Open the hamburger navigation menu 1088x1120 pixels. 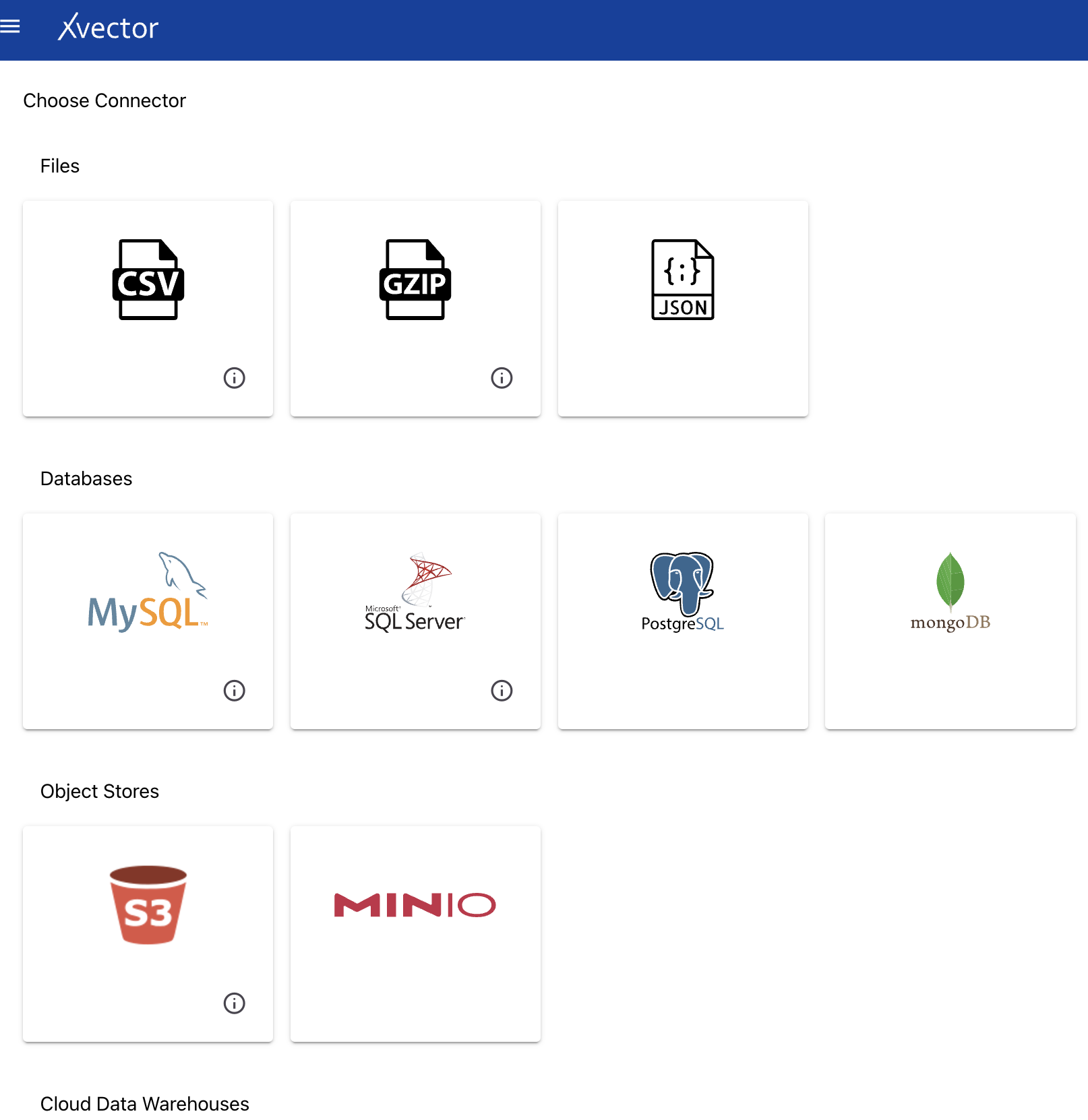click(10, 27)
